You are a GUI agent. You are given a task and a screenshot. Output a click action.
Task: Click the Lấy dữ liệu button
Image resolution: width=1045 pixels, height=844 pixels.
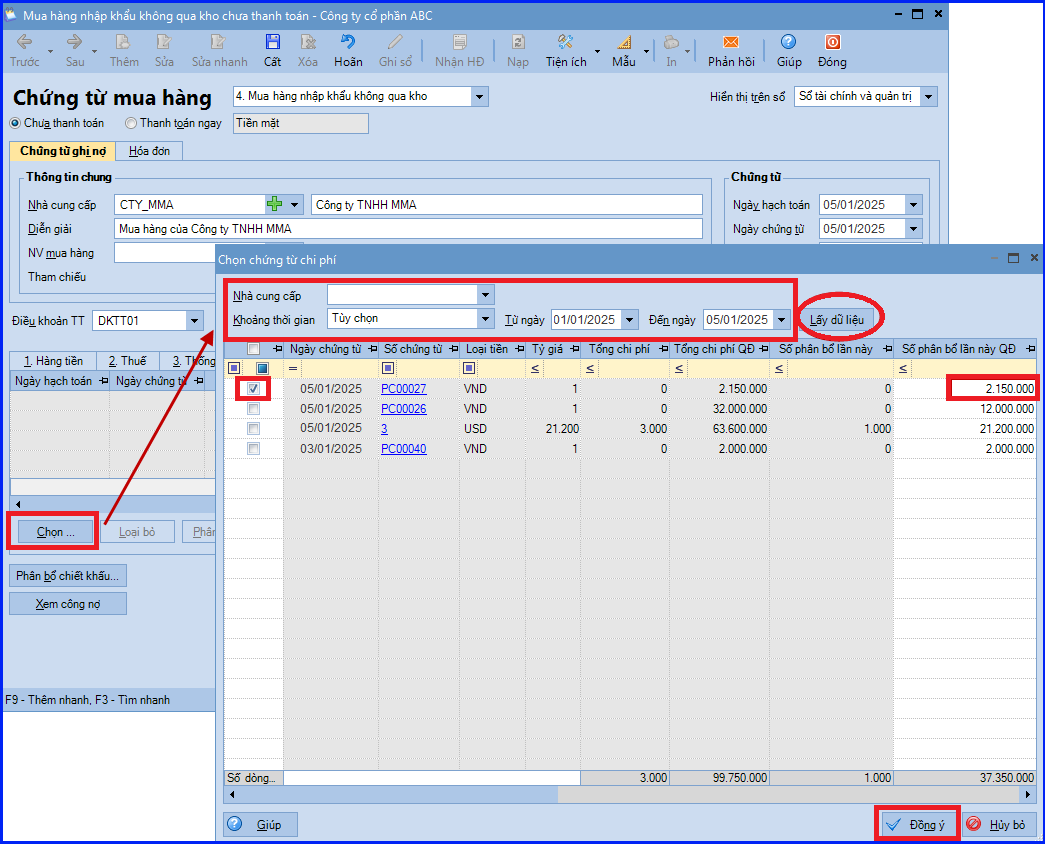tap(836, 320)
